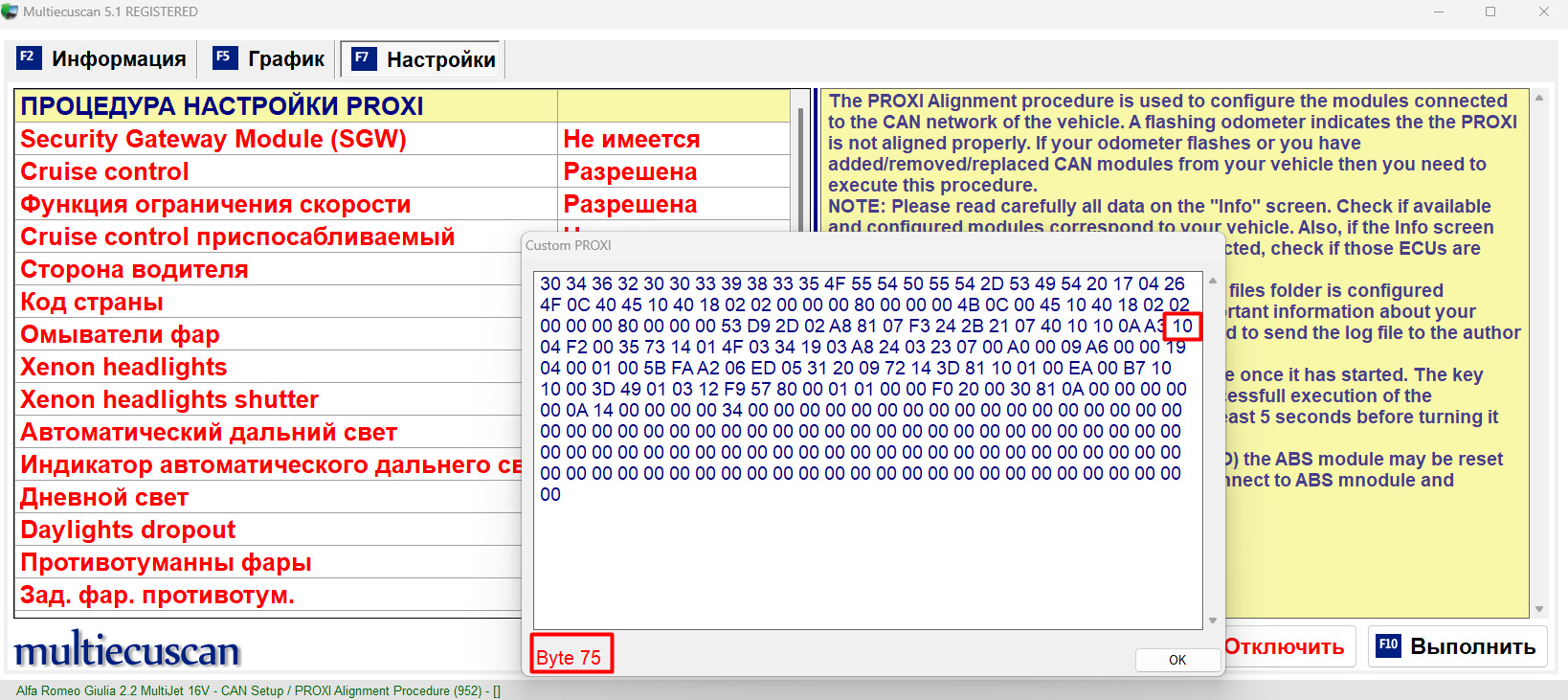Select the Автоматический дальний свет row
Screen dimensions: 1568x700
click(268, 432)
